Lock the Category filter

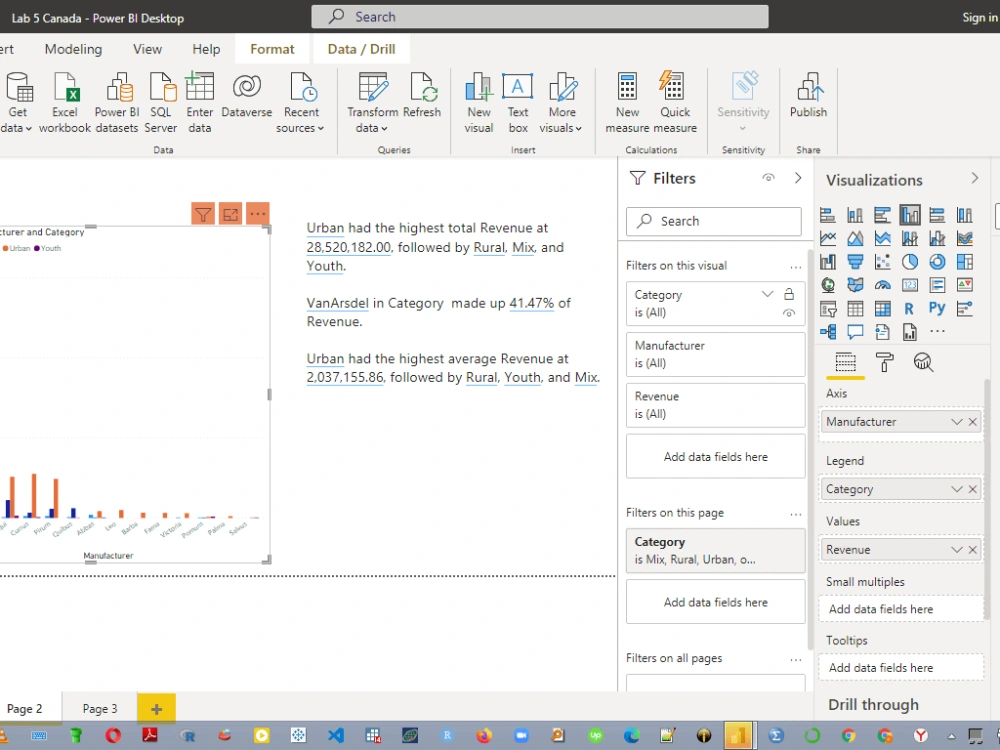coord(789,294)
